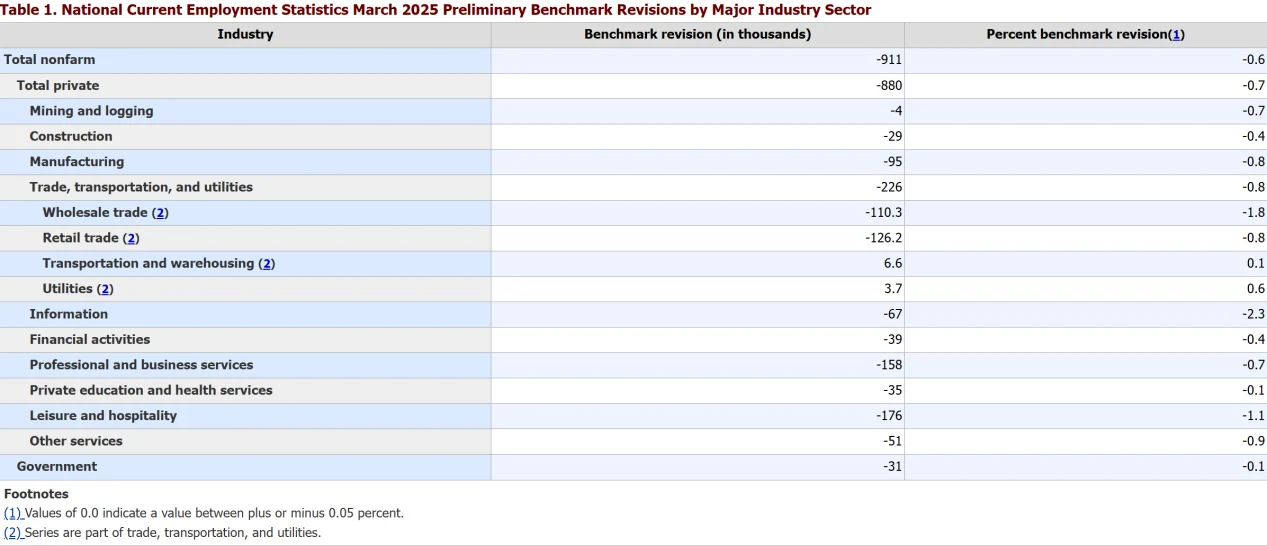Select the -0.9 percent for Other services

(x=1253, y=441)
